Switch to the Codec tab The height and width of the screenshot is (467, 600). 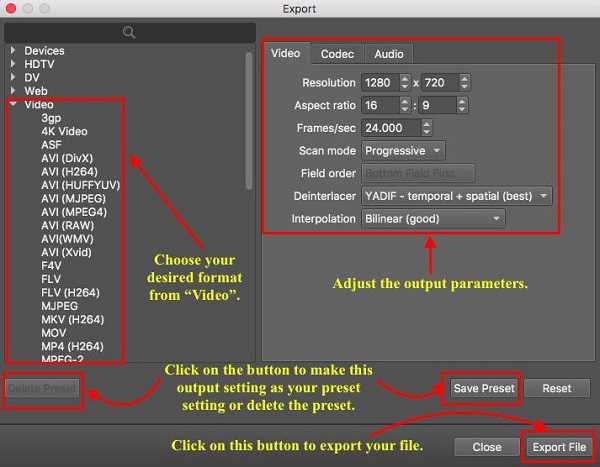337,54
